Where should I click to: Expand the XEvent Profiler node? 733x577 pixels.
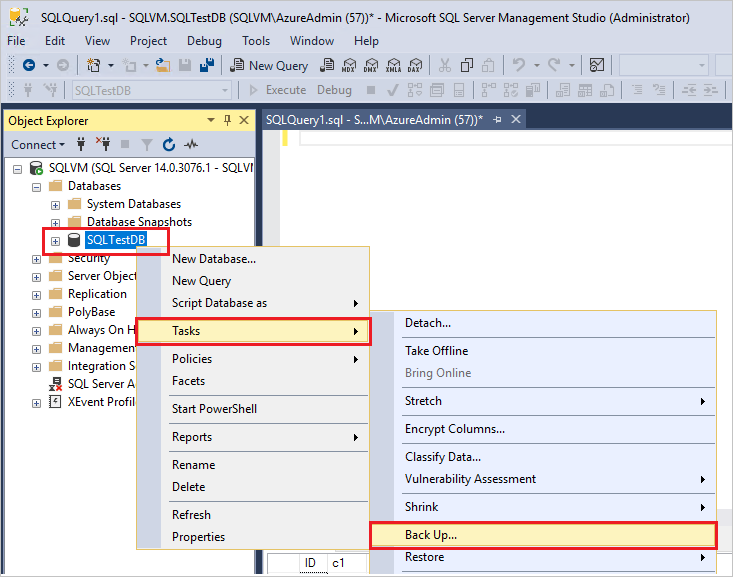click(x=36, y=404)
